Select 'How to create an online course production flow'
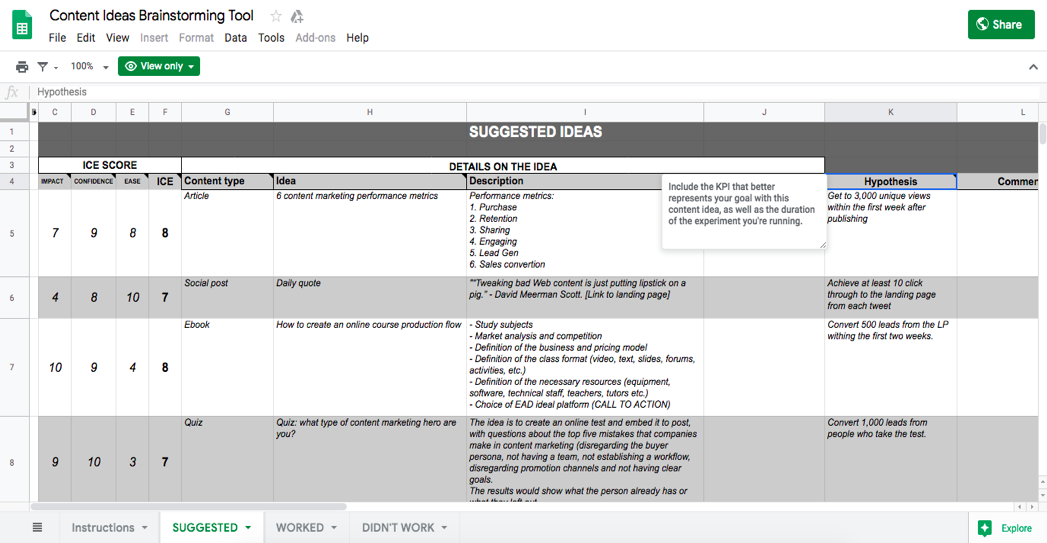The height and width of the screenshot is (543, 1047). coord(369,367)
